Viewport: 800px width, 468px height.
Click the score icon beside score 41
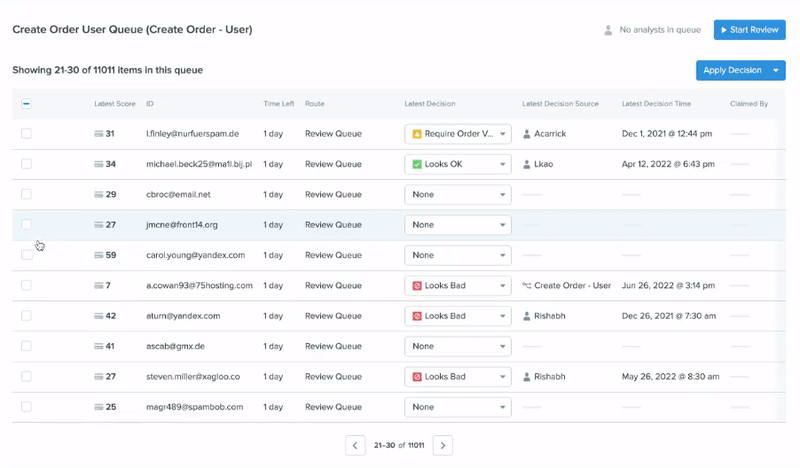[98, 346]
